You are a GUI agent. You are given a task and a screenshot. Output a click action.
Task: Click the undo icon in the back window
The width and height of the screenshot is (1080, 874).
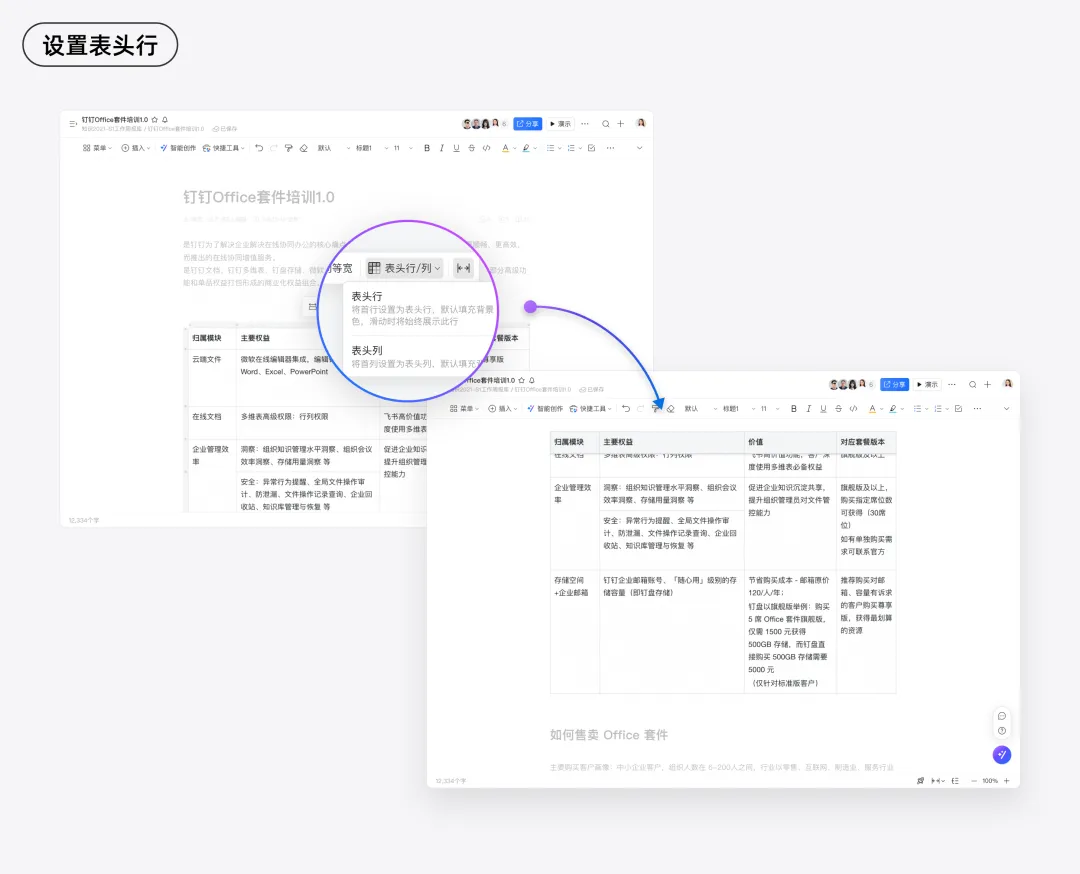point(259,148)
